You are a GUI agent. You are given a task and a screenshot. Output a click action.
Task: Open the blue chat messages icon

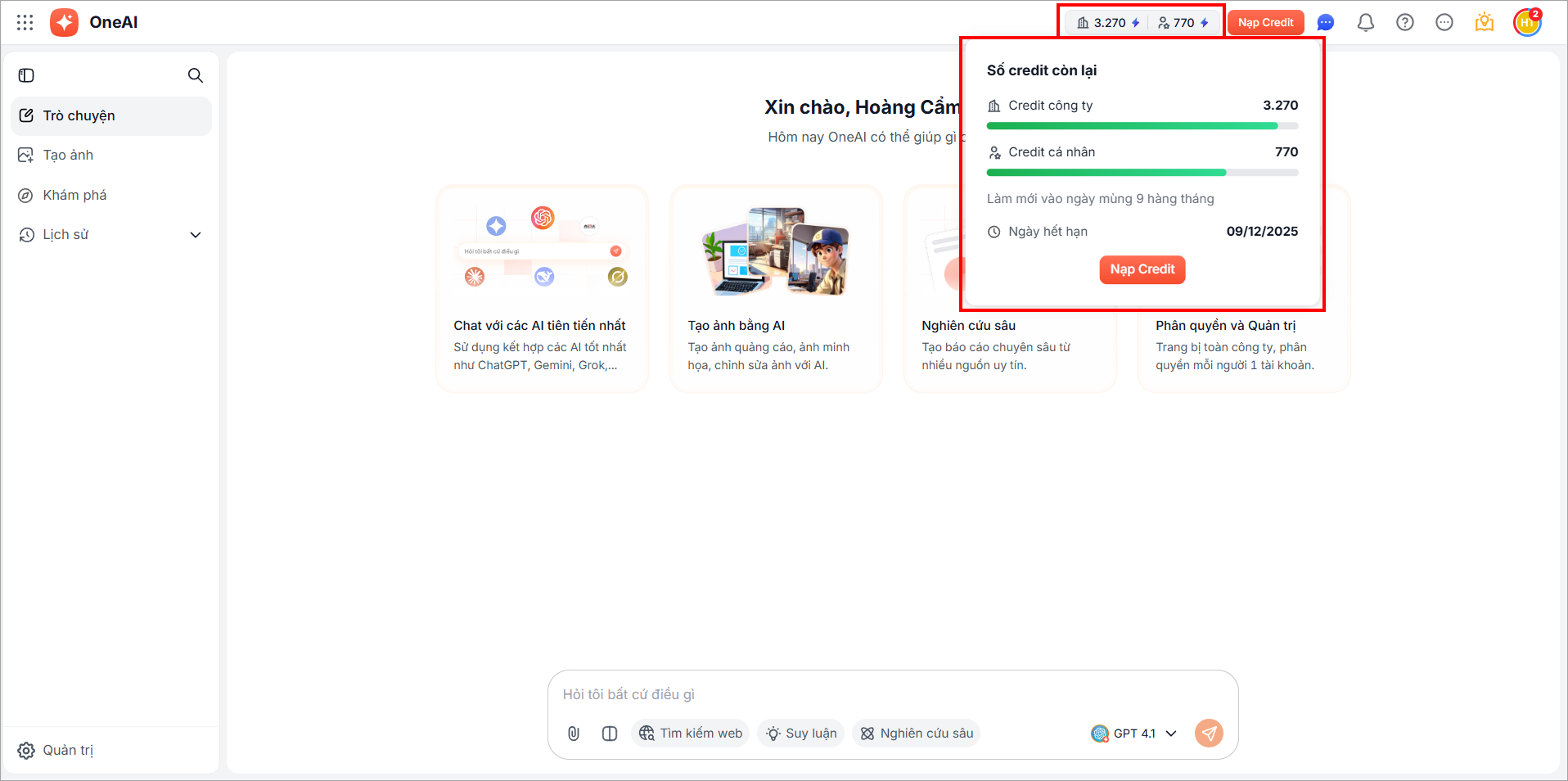[x=1326, y=23]
